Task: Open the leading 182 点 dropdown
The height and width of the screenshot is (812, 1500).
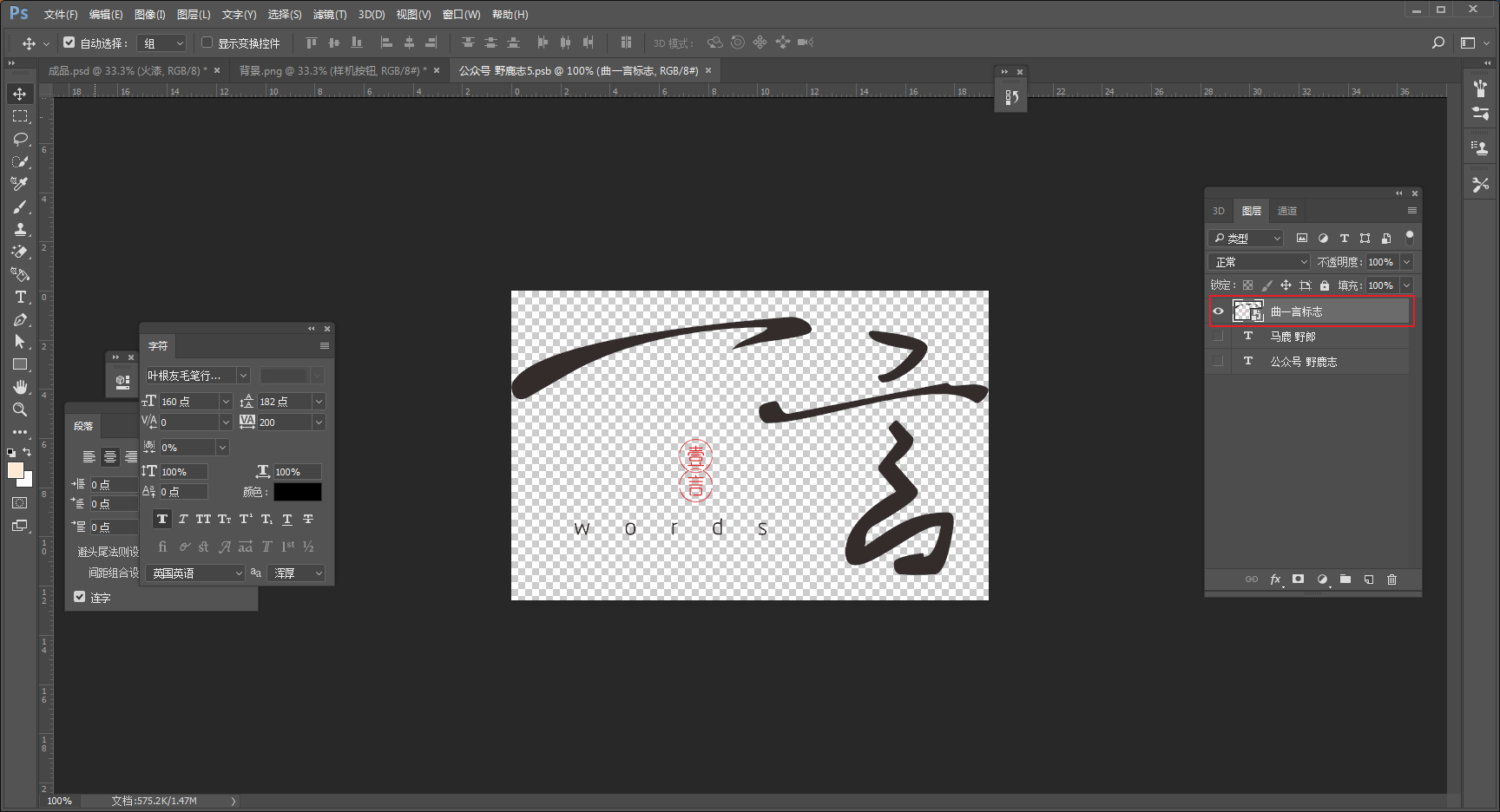Action: point(319,401)
